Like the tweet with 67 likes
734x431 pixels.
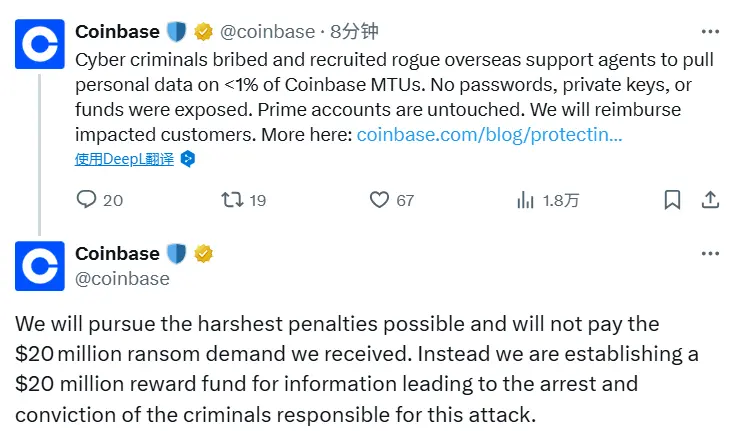pos(379,200)
